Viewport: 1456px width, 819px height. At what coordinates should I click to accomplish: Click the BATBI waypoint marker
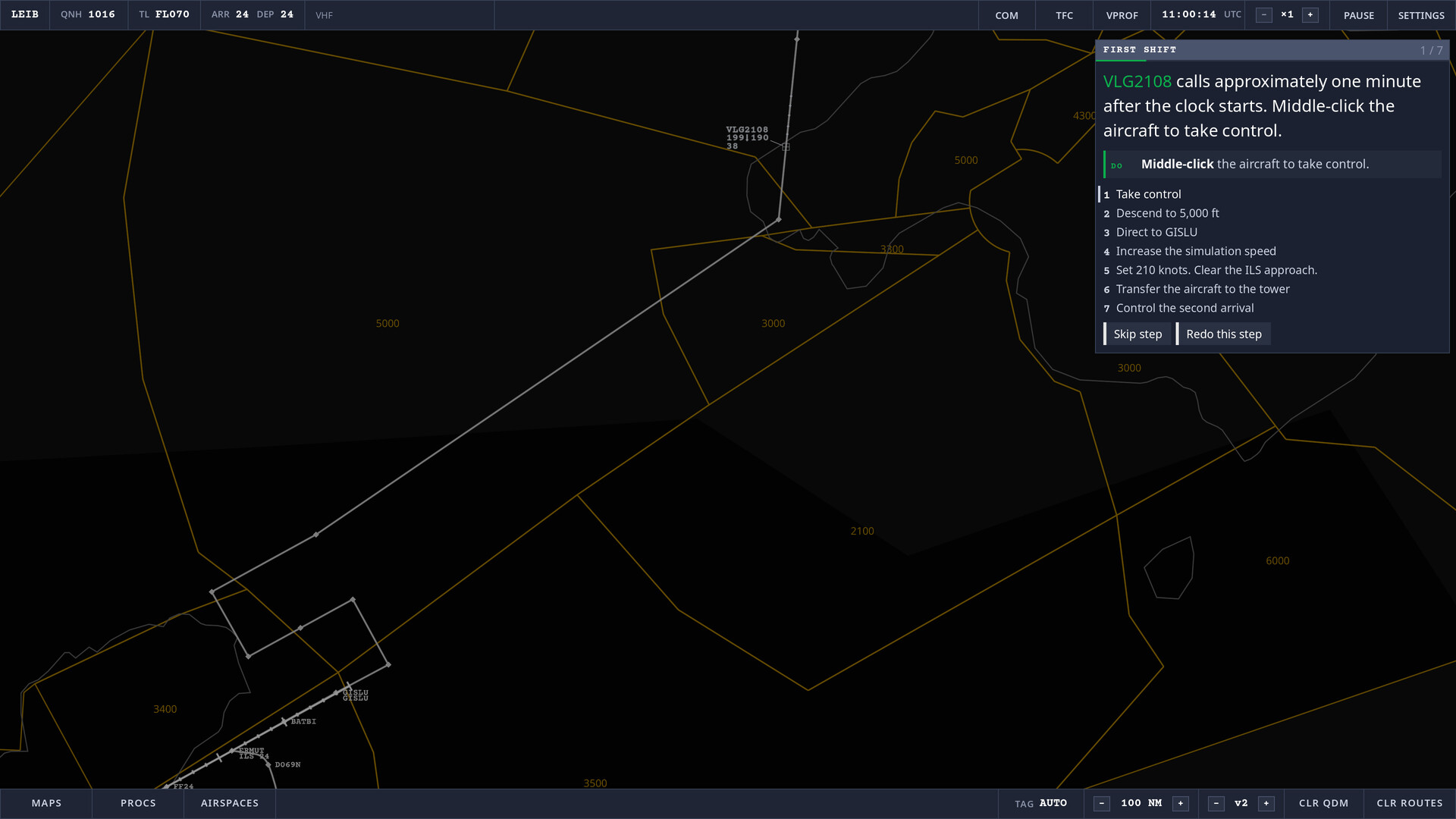pos(284,721)
